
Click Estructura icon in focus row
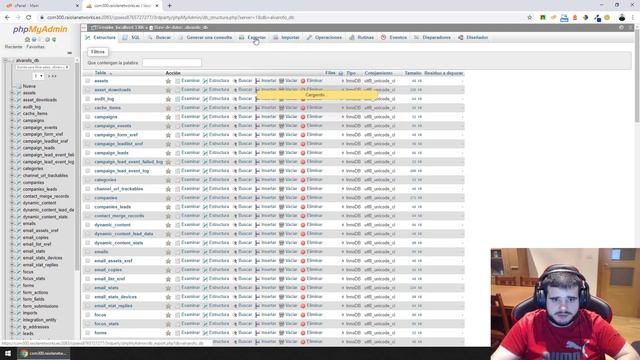[x=205, y=315]
